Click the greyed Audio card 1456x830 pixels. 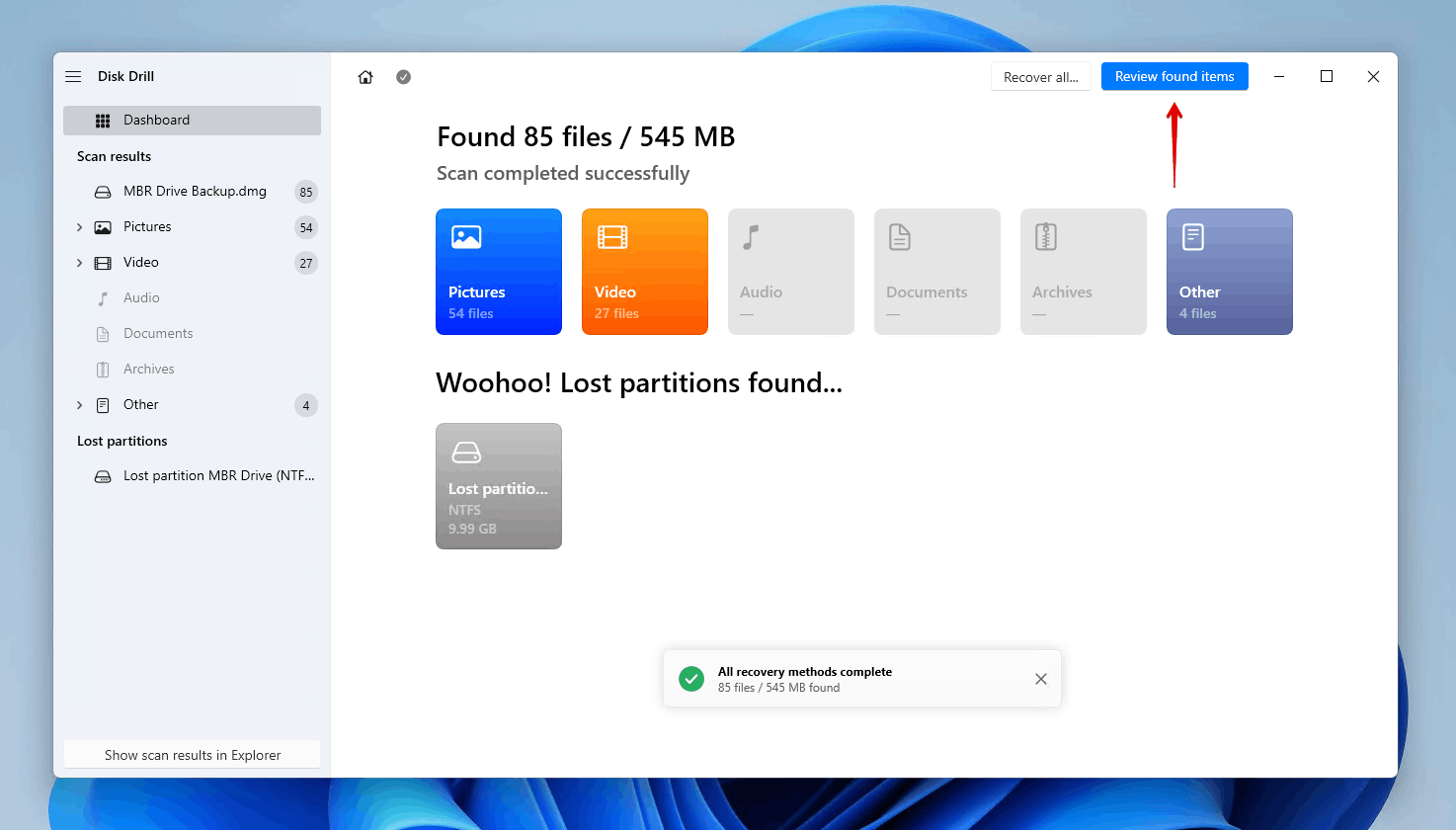click(791, 272)
